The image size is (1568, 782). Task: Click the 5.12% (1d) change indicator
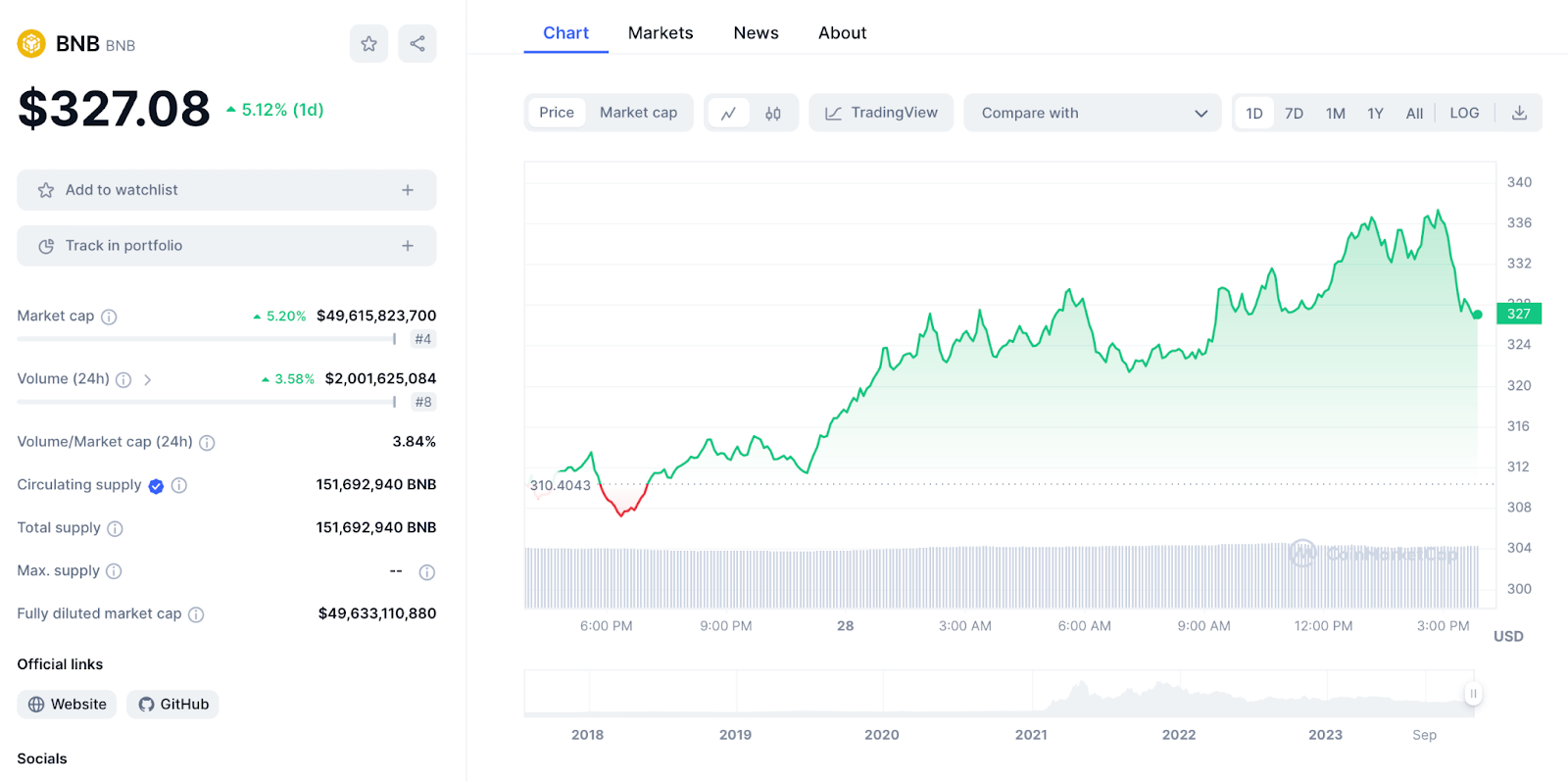[x=274, y=110]
